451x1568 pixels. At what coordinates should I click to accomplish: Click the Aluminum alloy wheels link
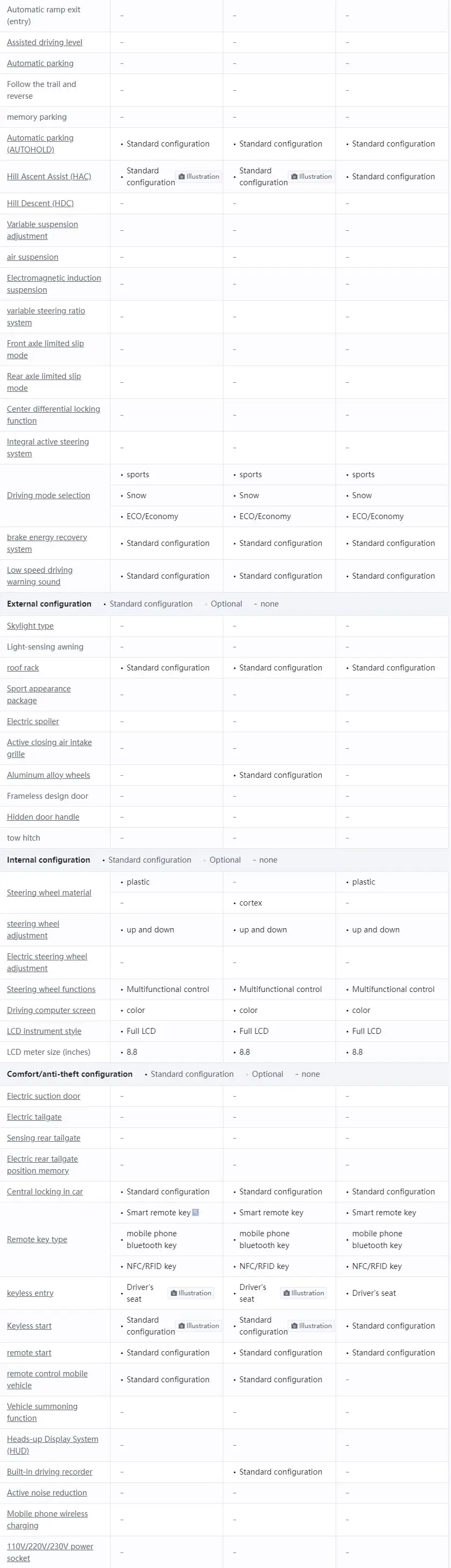coord(49,775)
